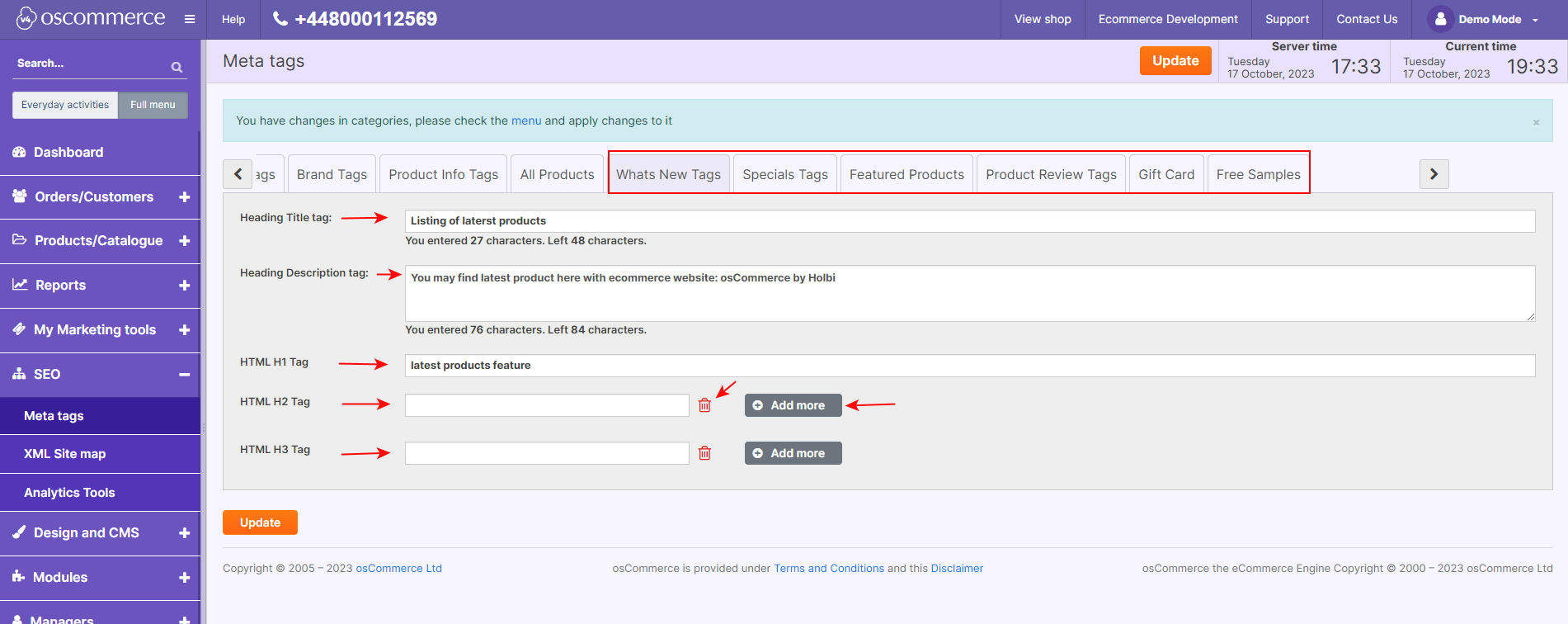Click the HTML H3 Tag input
Viewport: 1568px width, 624px height.
[547, 453]
